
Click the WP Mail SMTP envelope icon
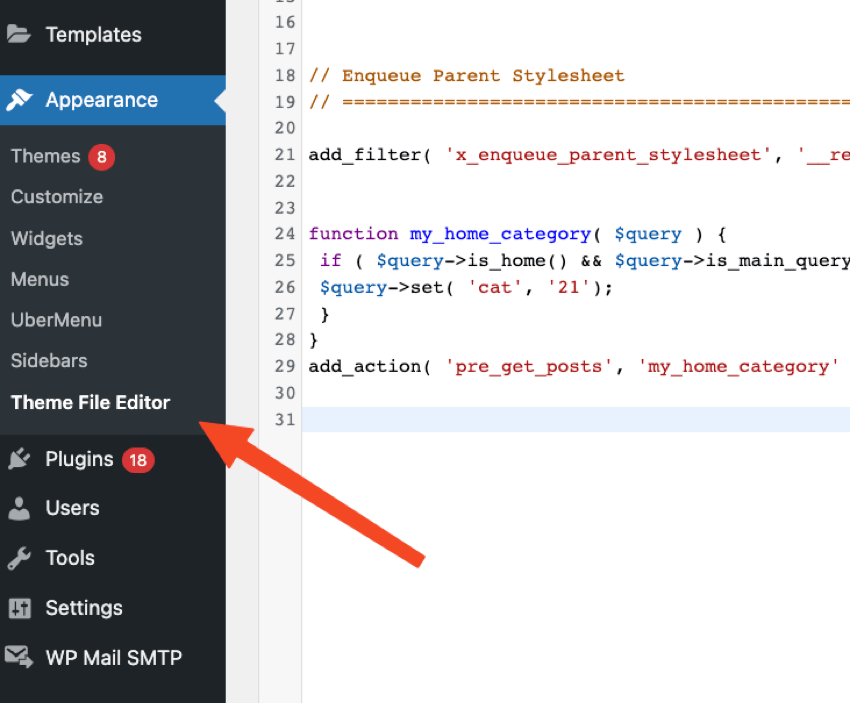[x=19, y=657]
